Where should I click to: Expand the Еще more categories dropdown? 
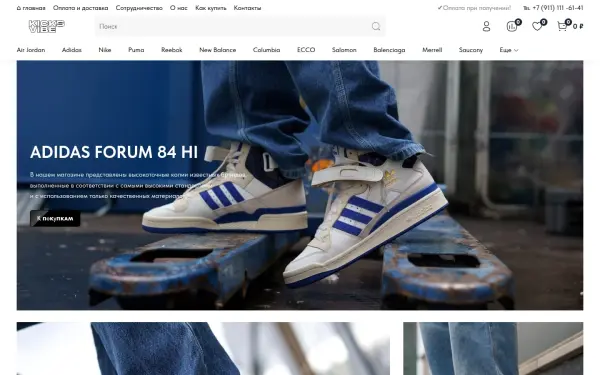tap(509, 50)
